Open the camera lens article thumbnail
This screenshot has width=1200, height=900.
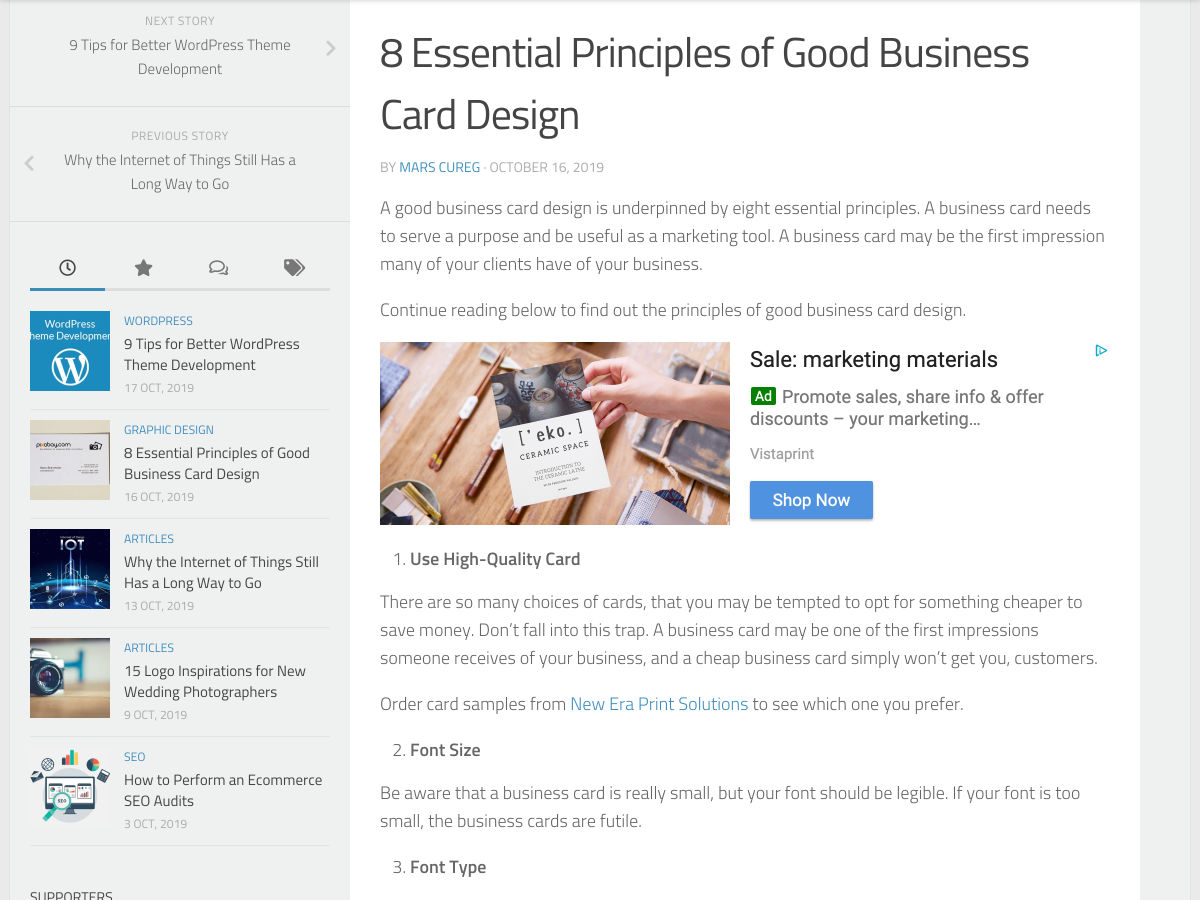(70, 677)
